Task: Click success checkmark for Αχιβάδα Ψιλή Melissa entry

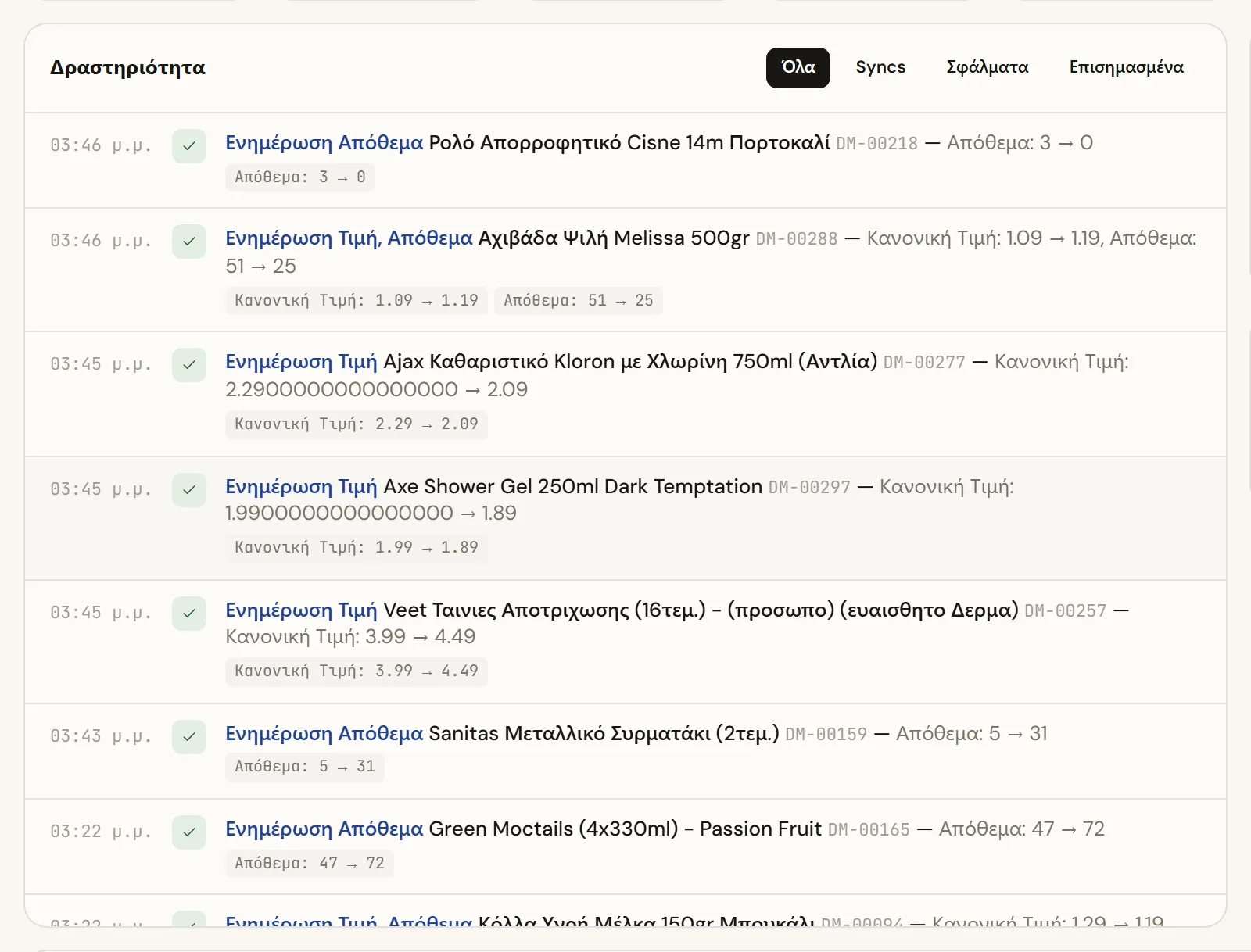Action: pyautogui.click(x=189, y=242)
